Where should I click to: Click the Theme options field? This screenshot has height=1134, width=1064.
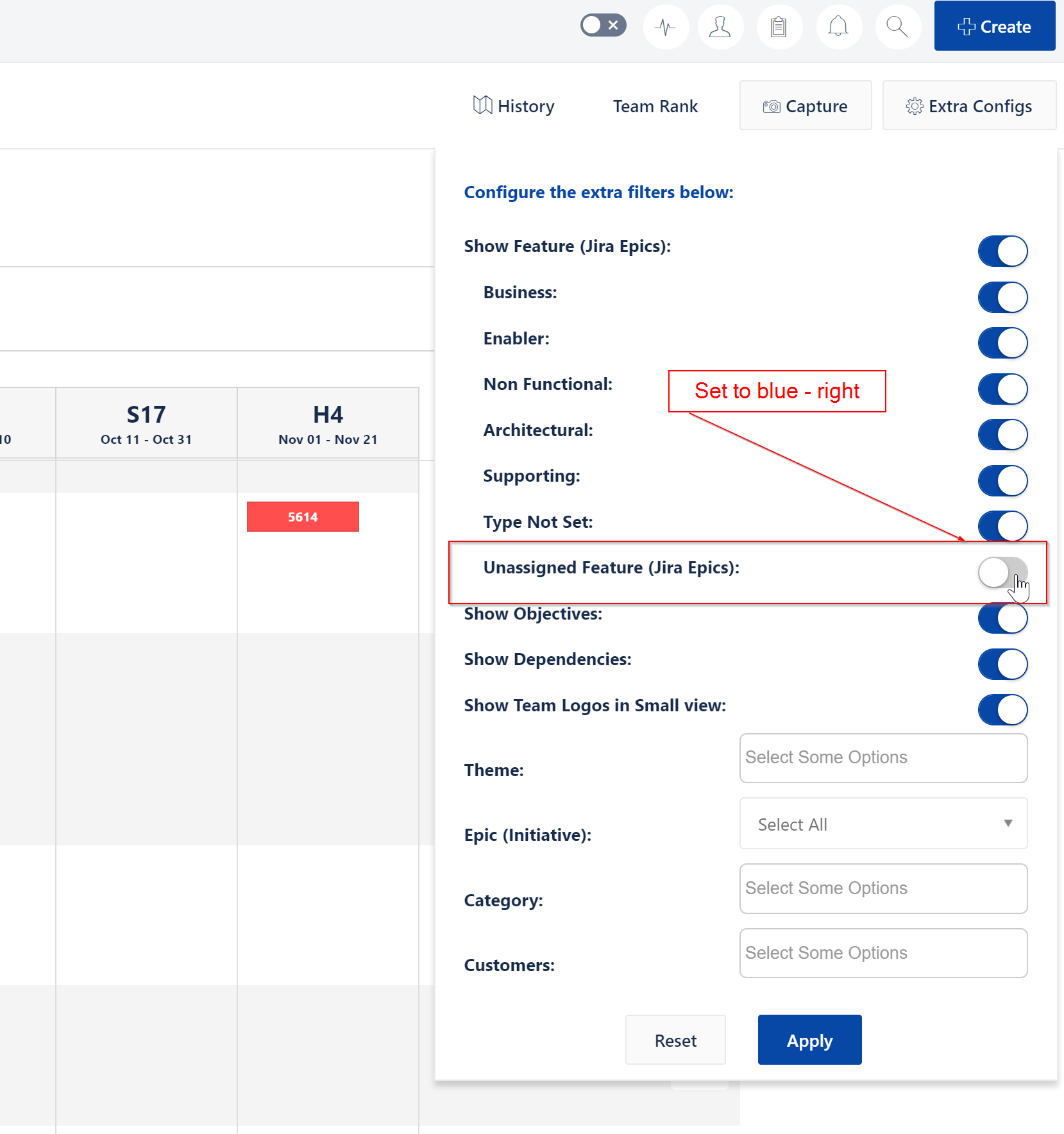(883, 758)
